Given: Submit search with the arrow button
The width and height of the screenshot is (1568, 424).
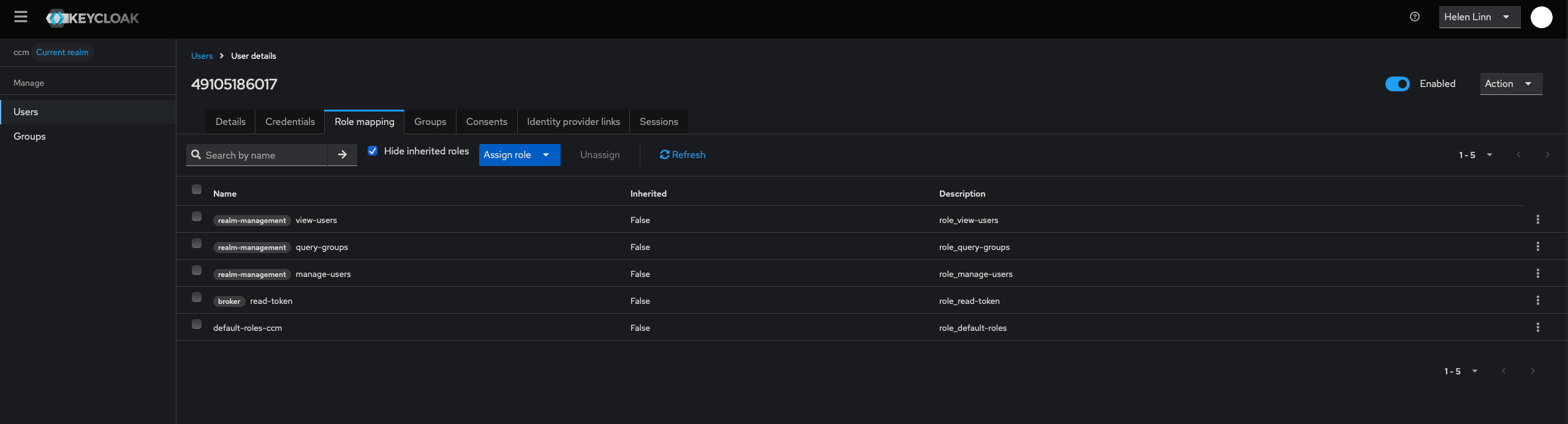Looking at the screenshot, I should coord(343,155).
